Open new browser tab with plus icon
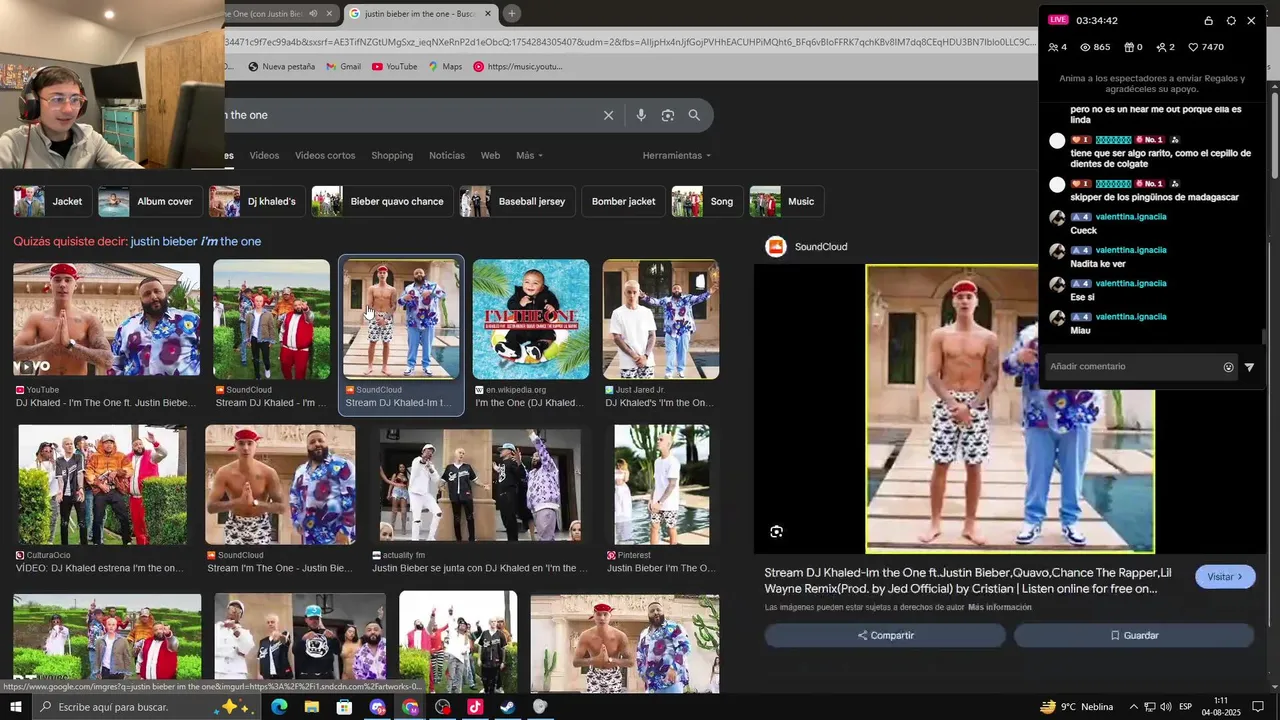Viewport: 1280px width, 720px height. point(511,13)
